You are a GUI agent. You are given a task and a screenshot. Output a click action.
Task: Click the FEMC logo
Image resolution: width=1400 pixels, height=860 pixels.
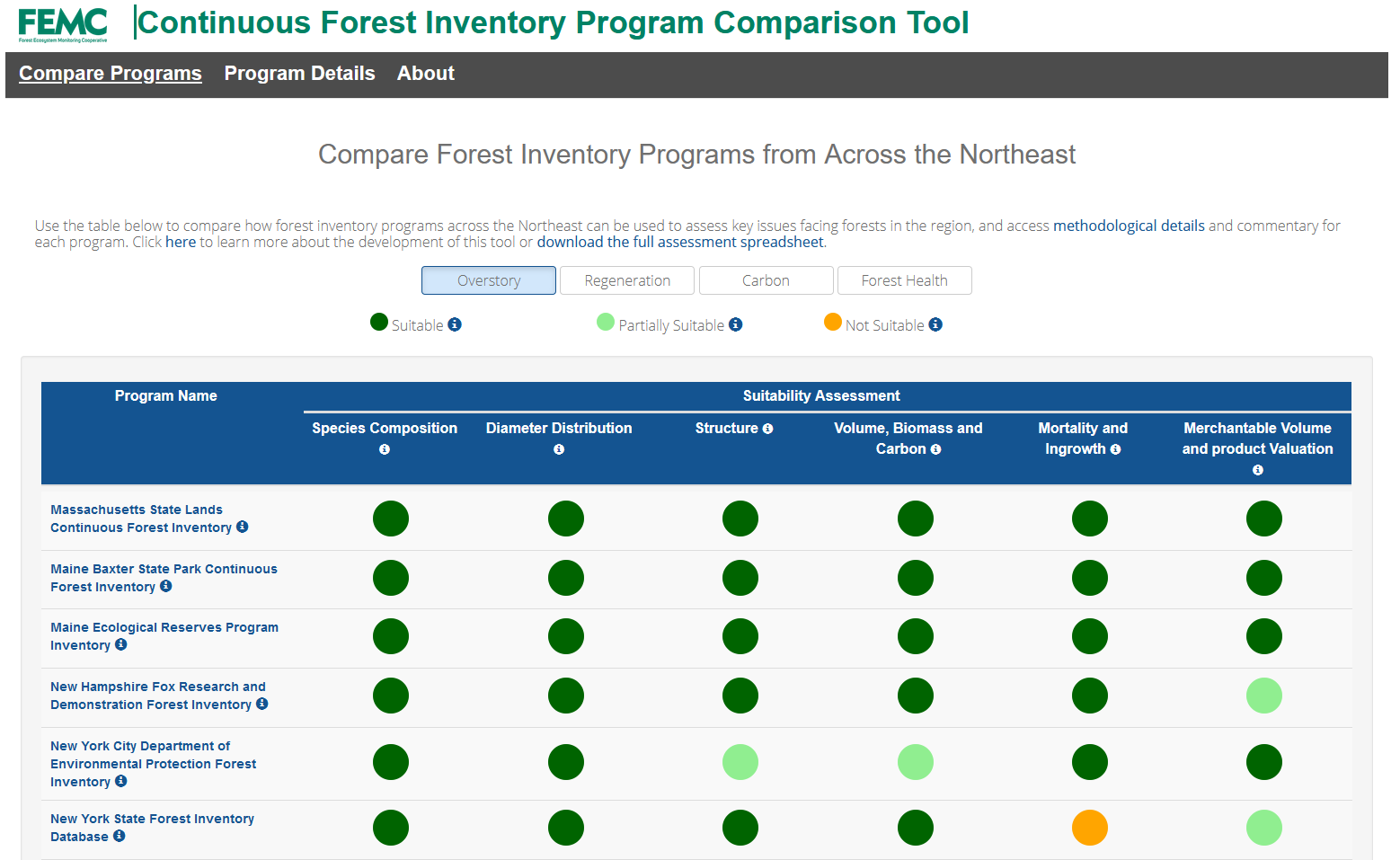[x=61, y=23]
